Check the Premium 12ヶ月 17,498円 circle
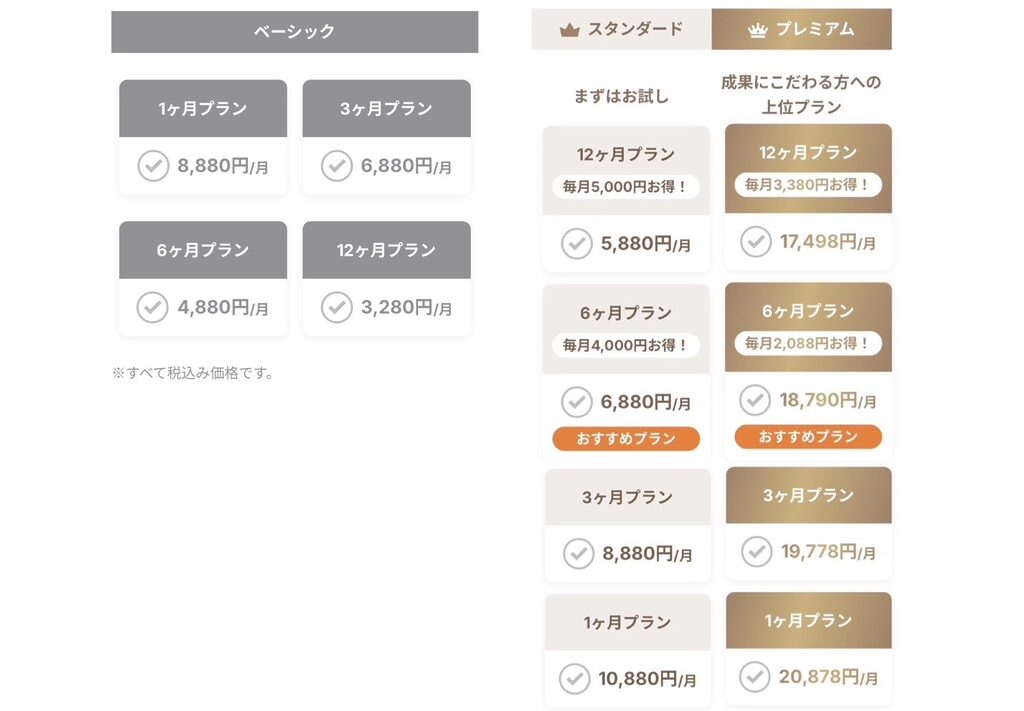 756,242
